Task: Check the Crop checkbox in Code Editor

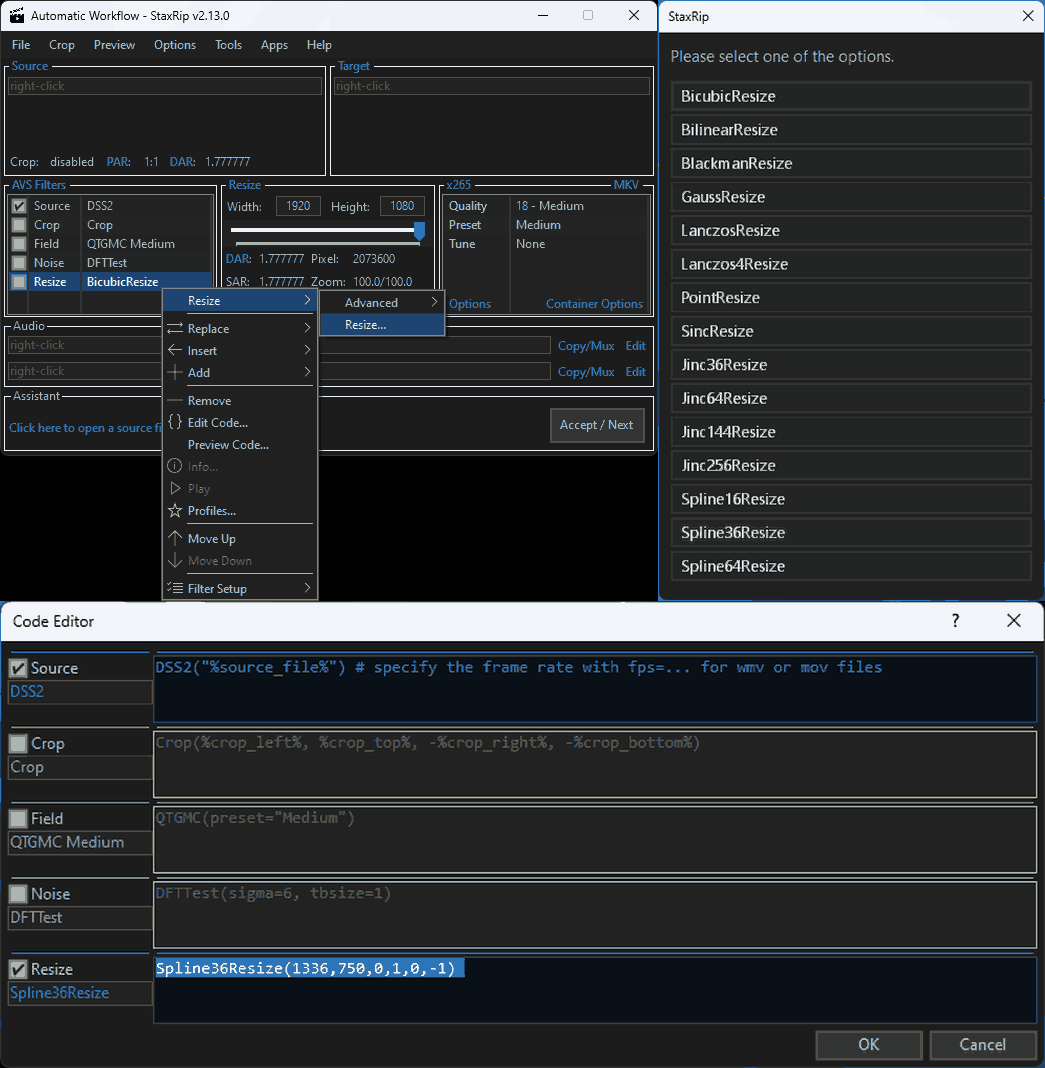Action: [18, 743]
